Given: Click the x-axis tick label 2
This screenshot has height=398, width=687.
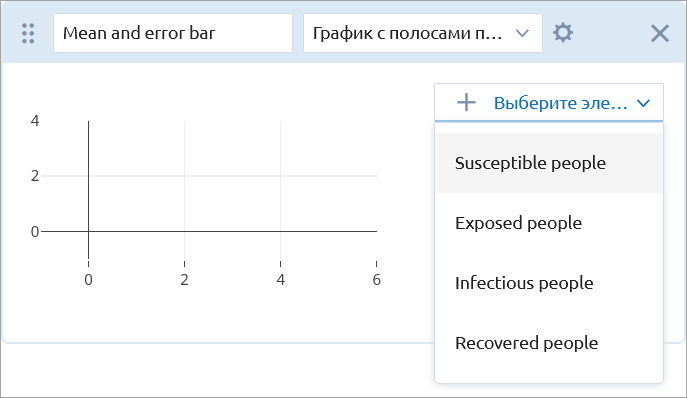Looking at the screenshot, I should pyautogui.click(x=184, y=280).
